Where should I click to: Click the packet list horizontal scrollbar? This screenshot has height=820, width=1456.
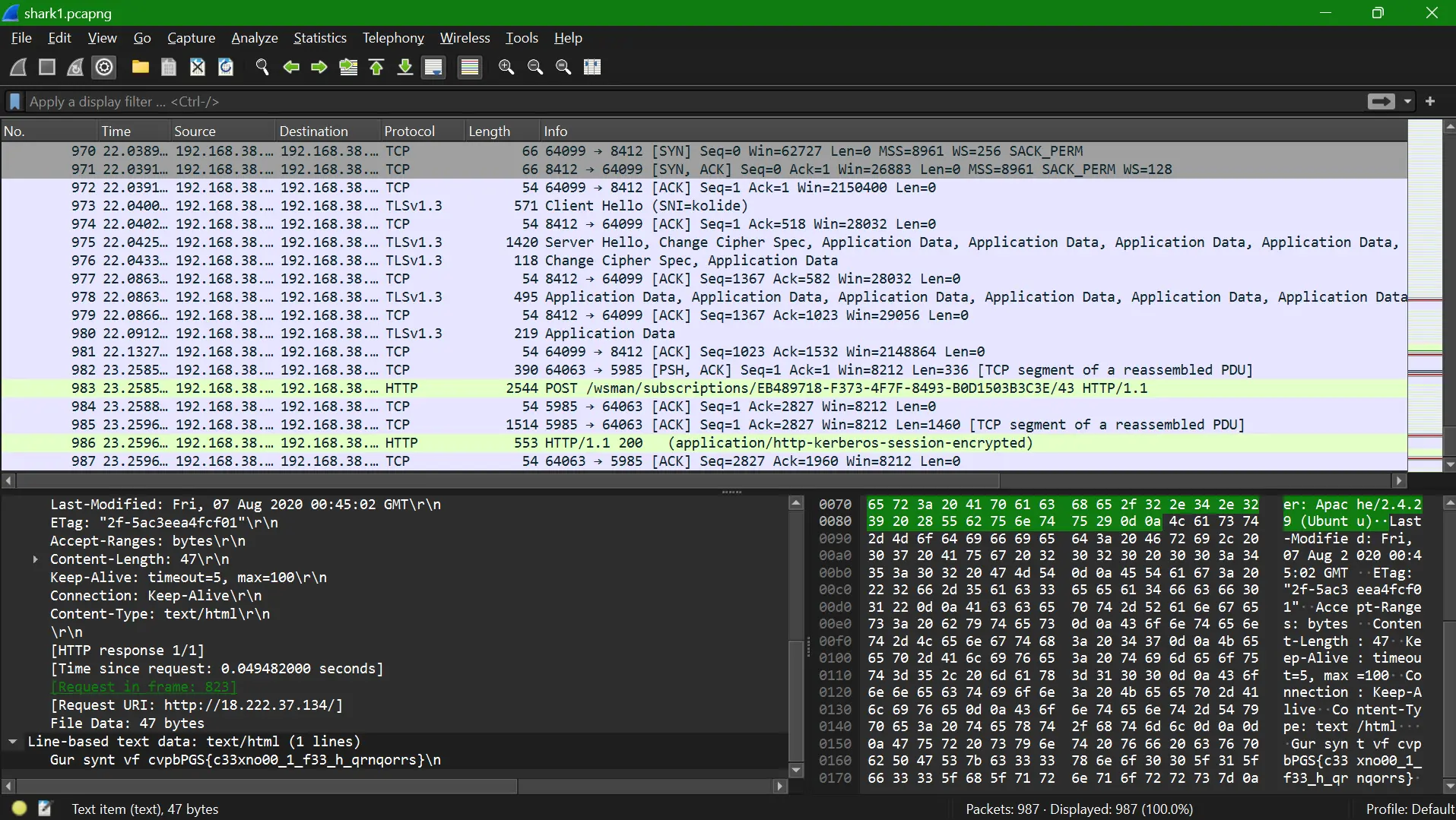[508, 480]
